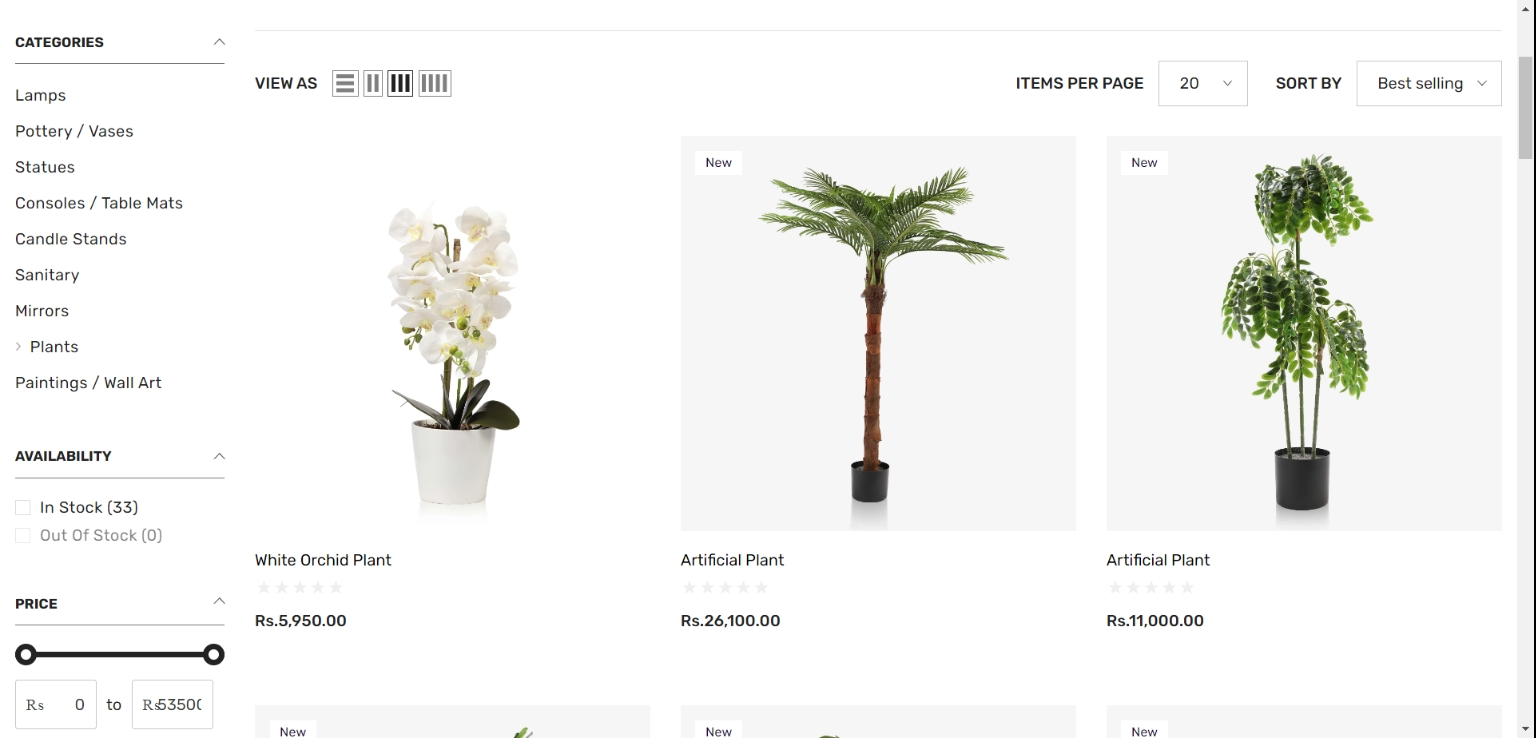Collapse the Price filter chevron
Screen dimensions: 1536x738
point(219,601)
